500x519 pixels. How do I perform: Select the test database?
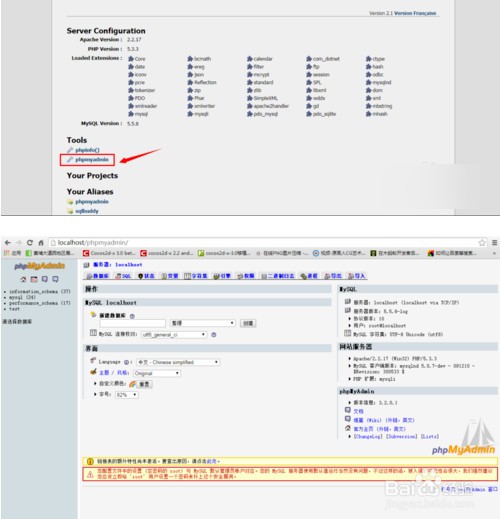[x=14, y=309]
